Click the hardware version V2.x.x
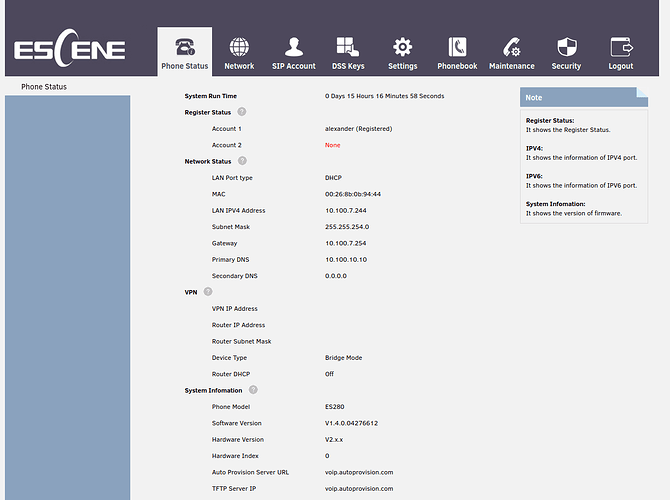The image size is (670, 500). [334, 439]
